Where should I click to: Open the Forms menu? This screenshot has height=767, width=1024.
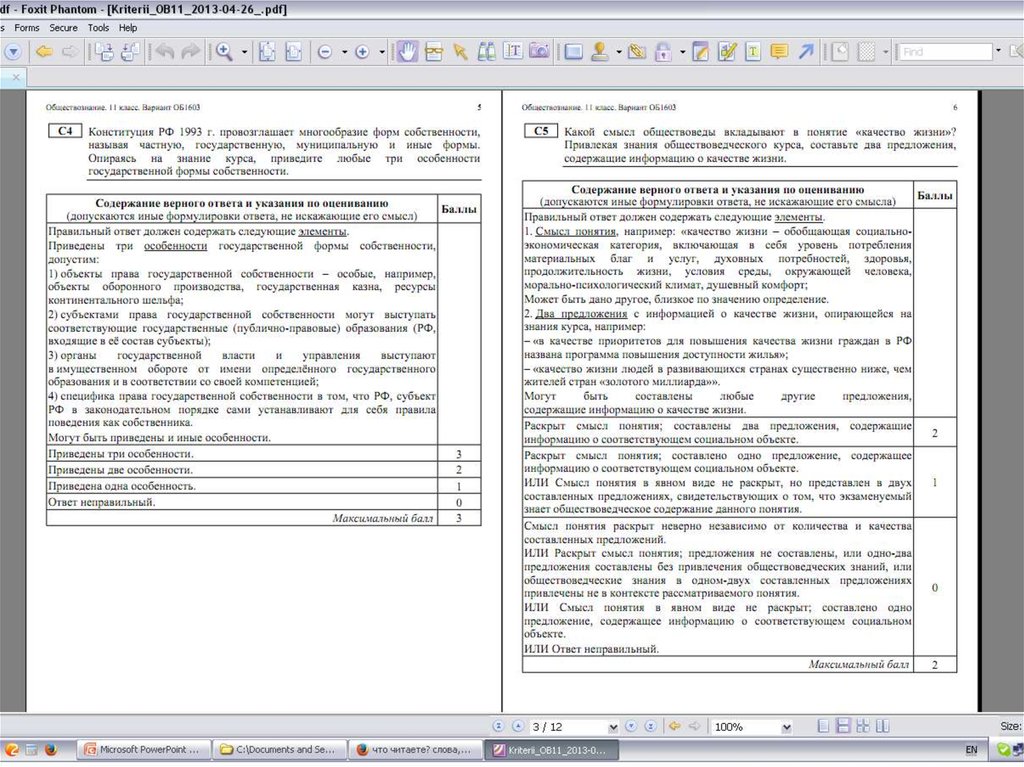[27, 28]
